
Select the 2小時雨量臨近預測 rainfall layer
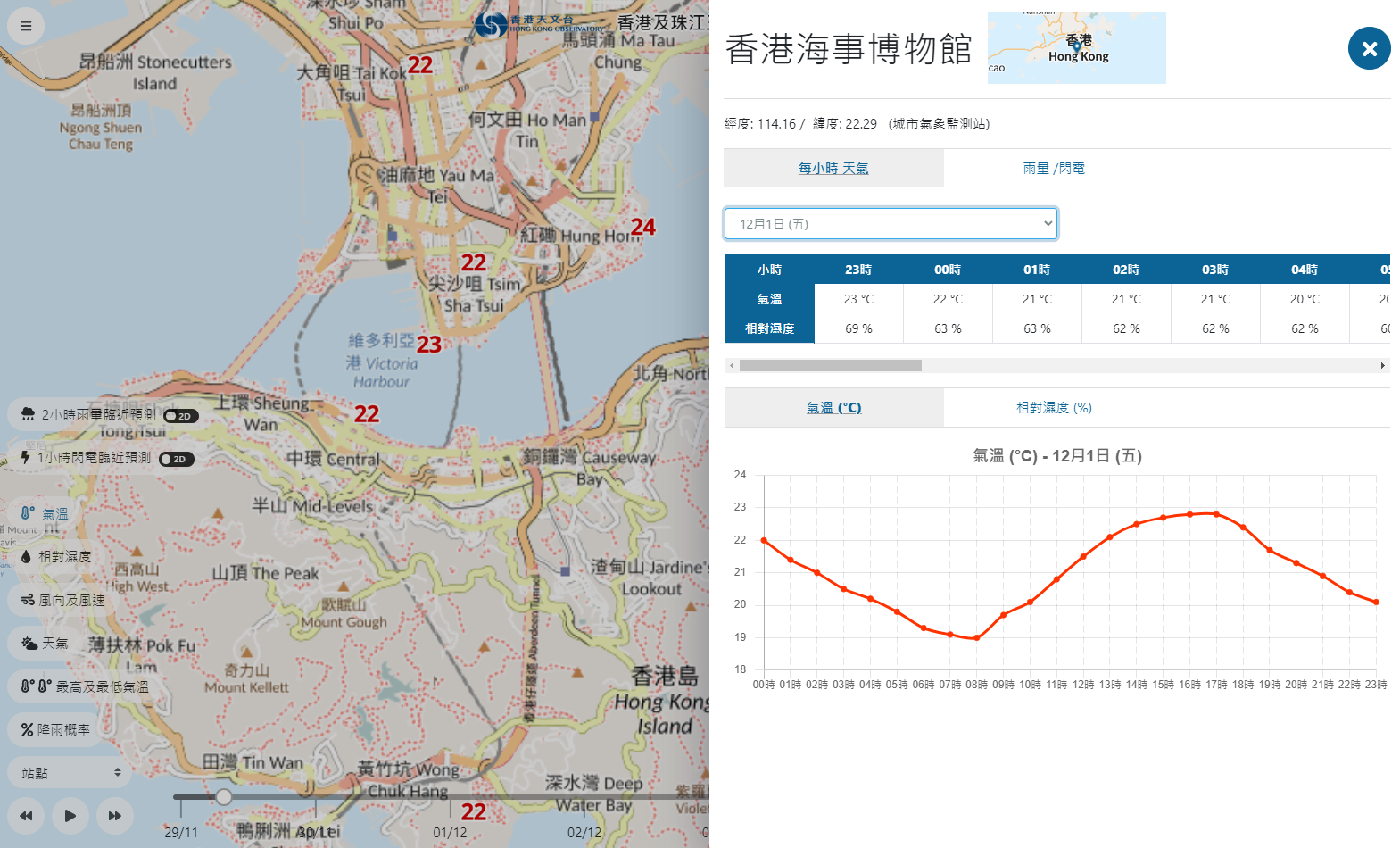click(x=98, y=415)
